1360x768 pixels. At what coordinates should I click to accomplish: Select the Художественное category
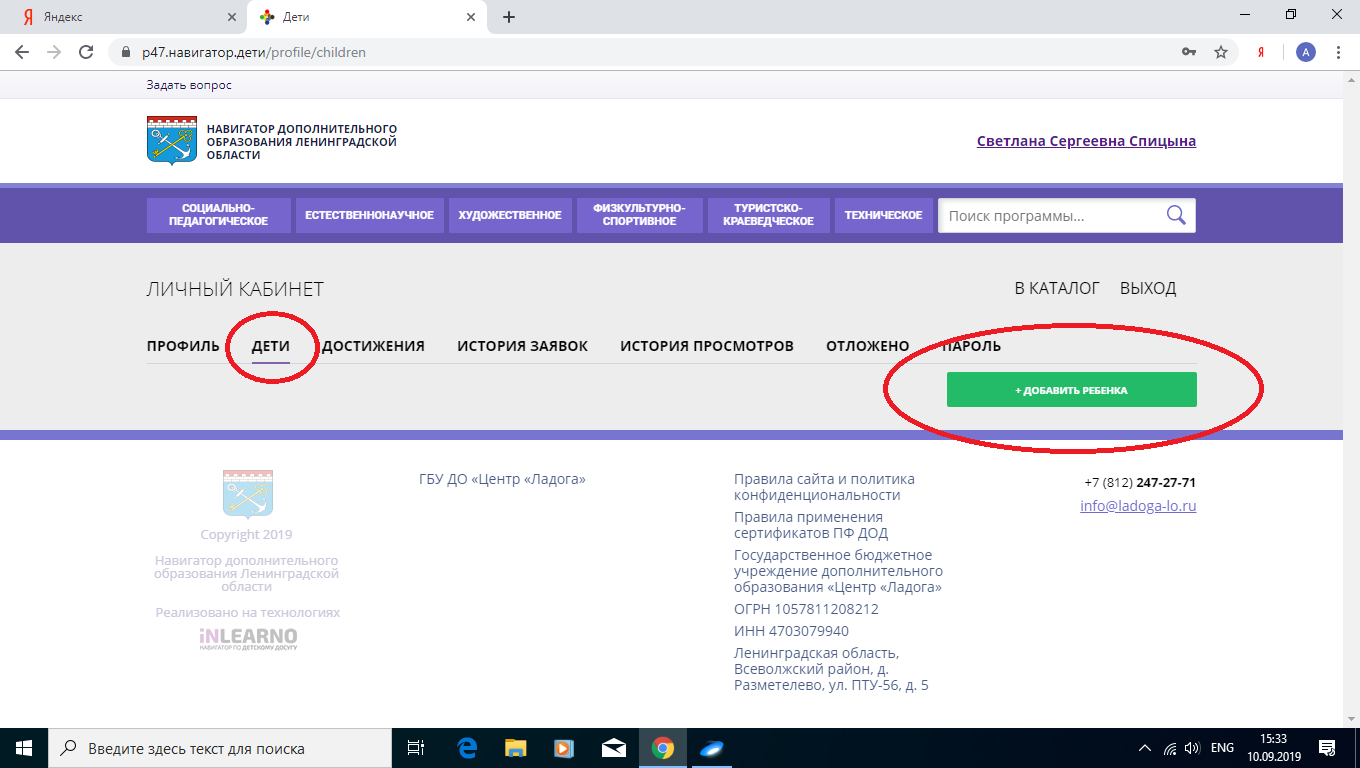510,215
